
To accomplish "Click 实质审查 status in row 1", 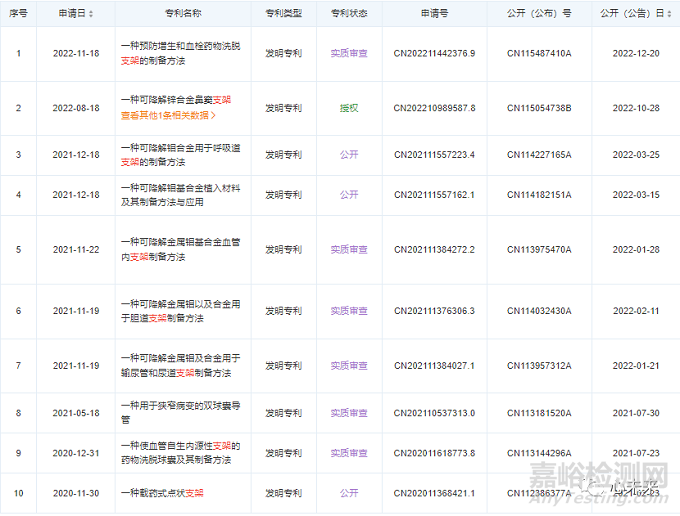I will coord(349,52).
